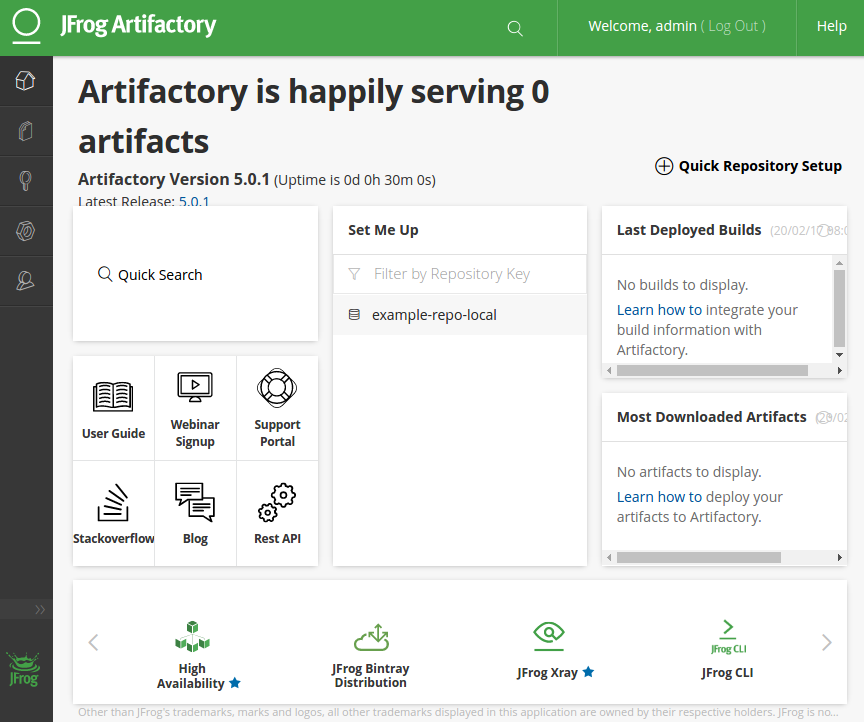Open the Rest API gears tile
The height and width of the screenshot is (722, 864).
click(x=277, y=513)
